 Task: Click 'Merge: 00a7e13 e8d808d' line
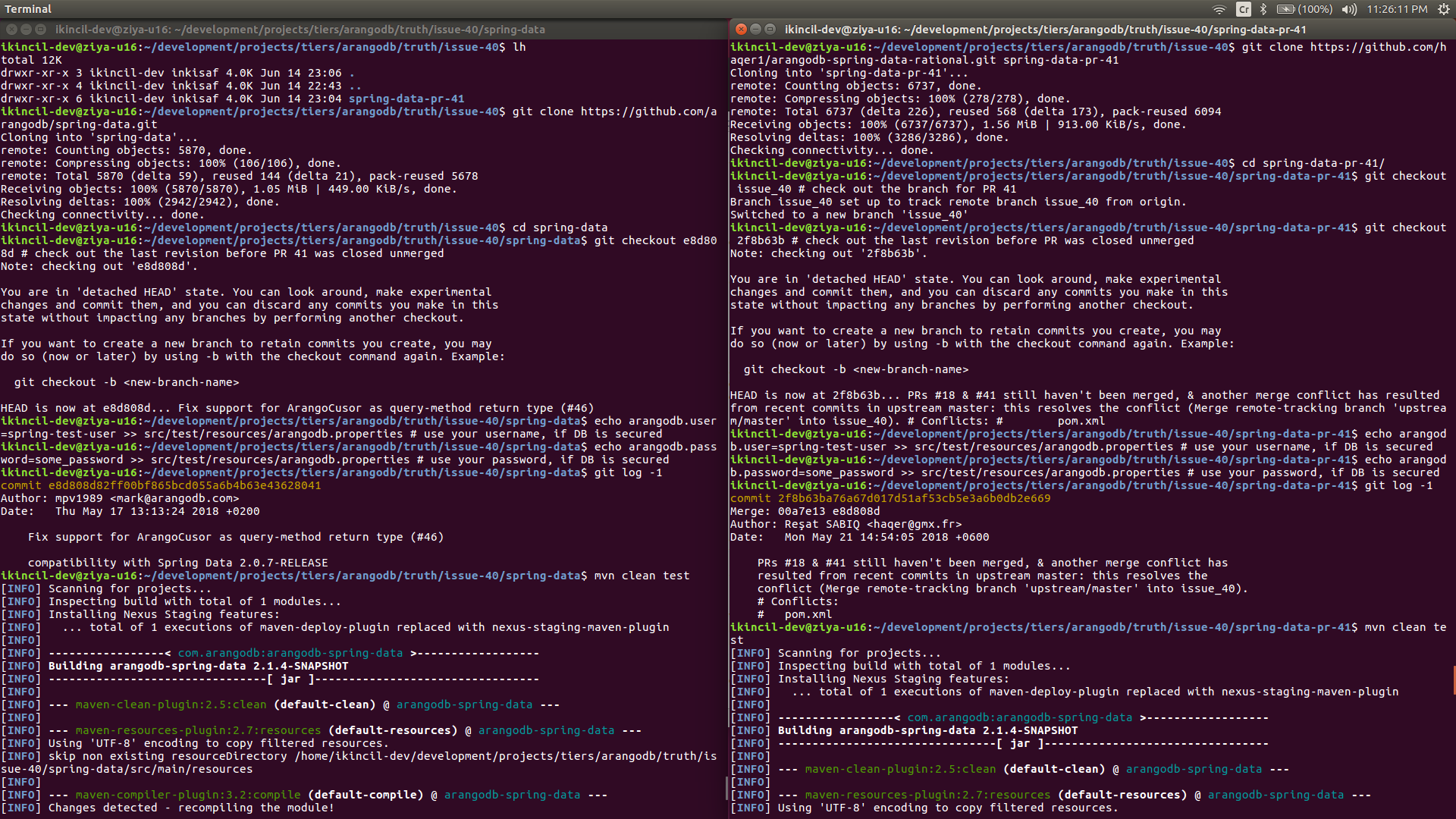pos(805,511)
